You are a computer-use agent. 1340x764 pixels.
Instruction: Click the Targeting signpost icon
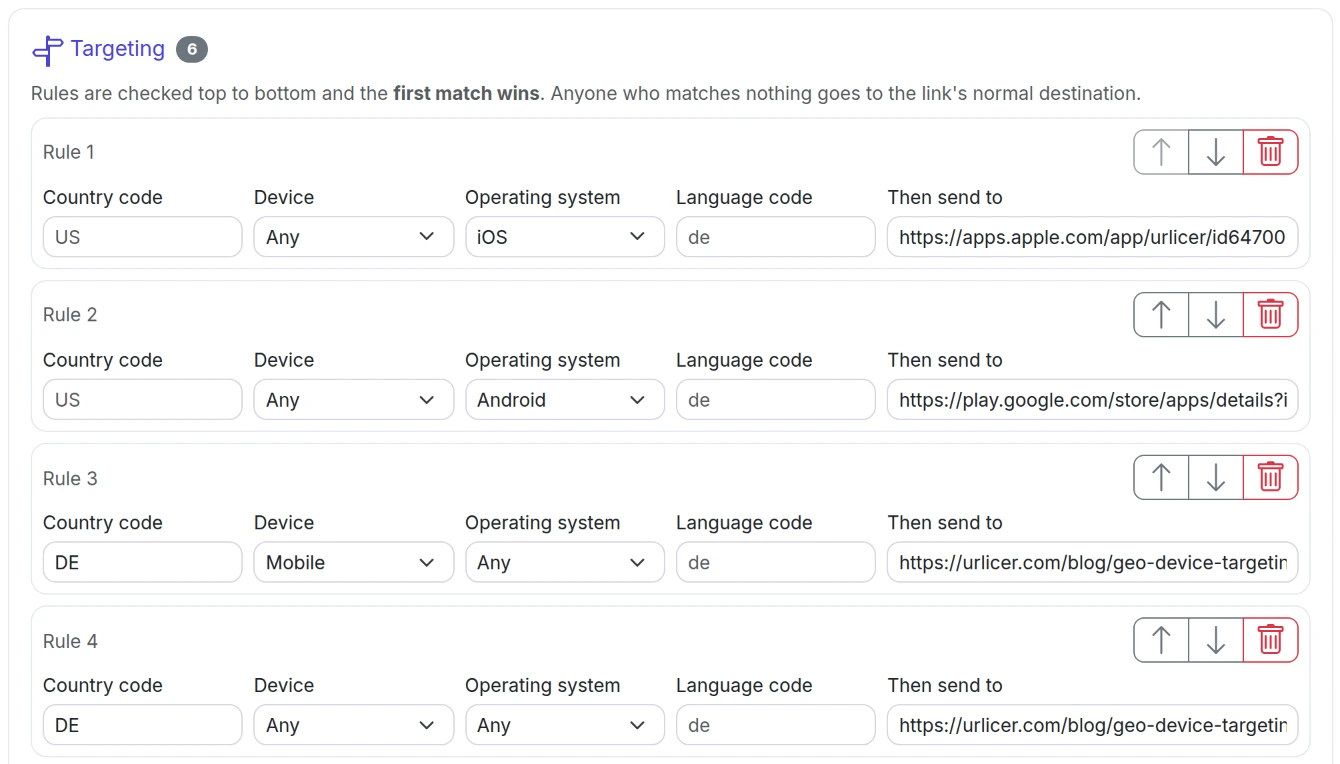[x=47, y=50]
